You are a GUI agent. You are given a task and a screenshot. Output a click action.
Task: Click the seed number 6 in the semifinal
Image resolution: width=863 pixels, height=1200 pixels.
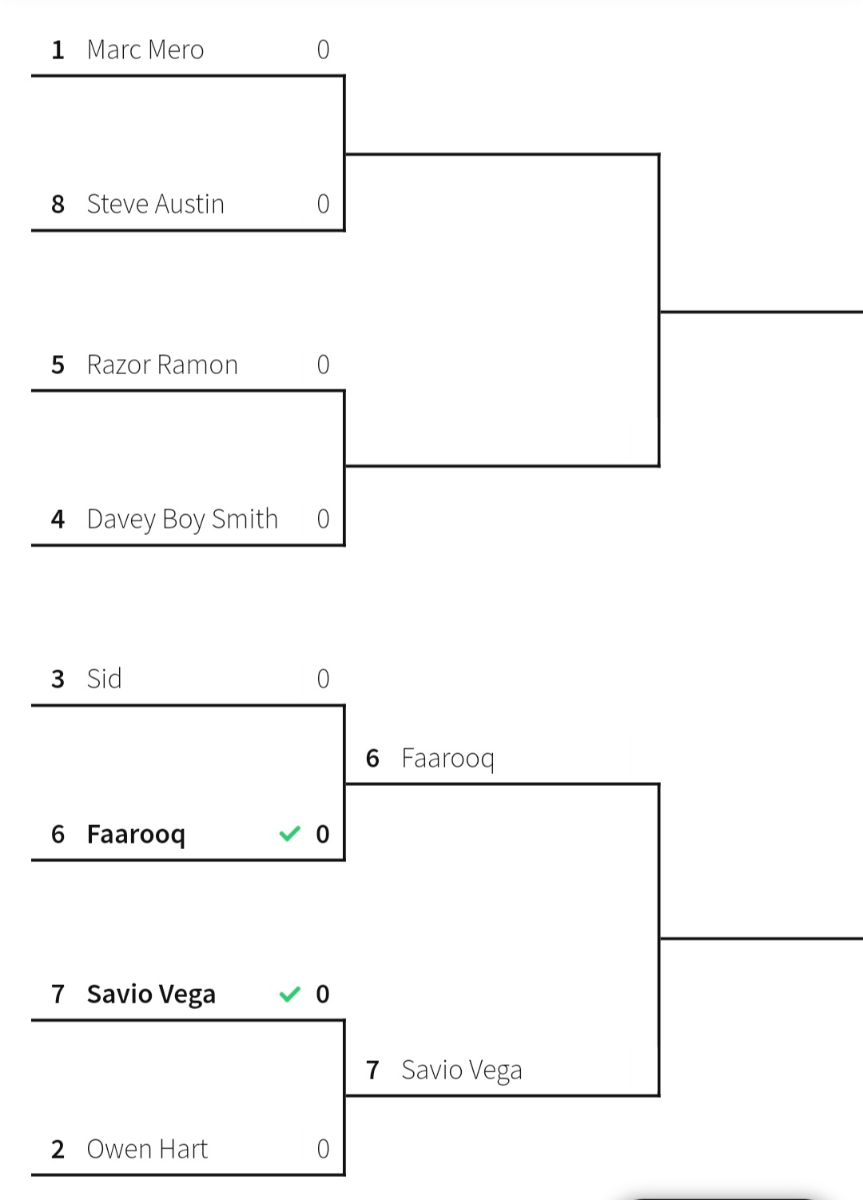[x=373, y=759]
